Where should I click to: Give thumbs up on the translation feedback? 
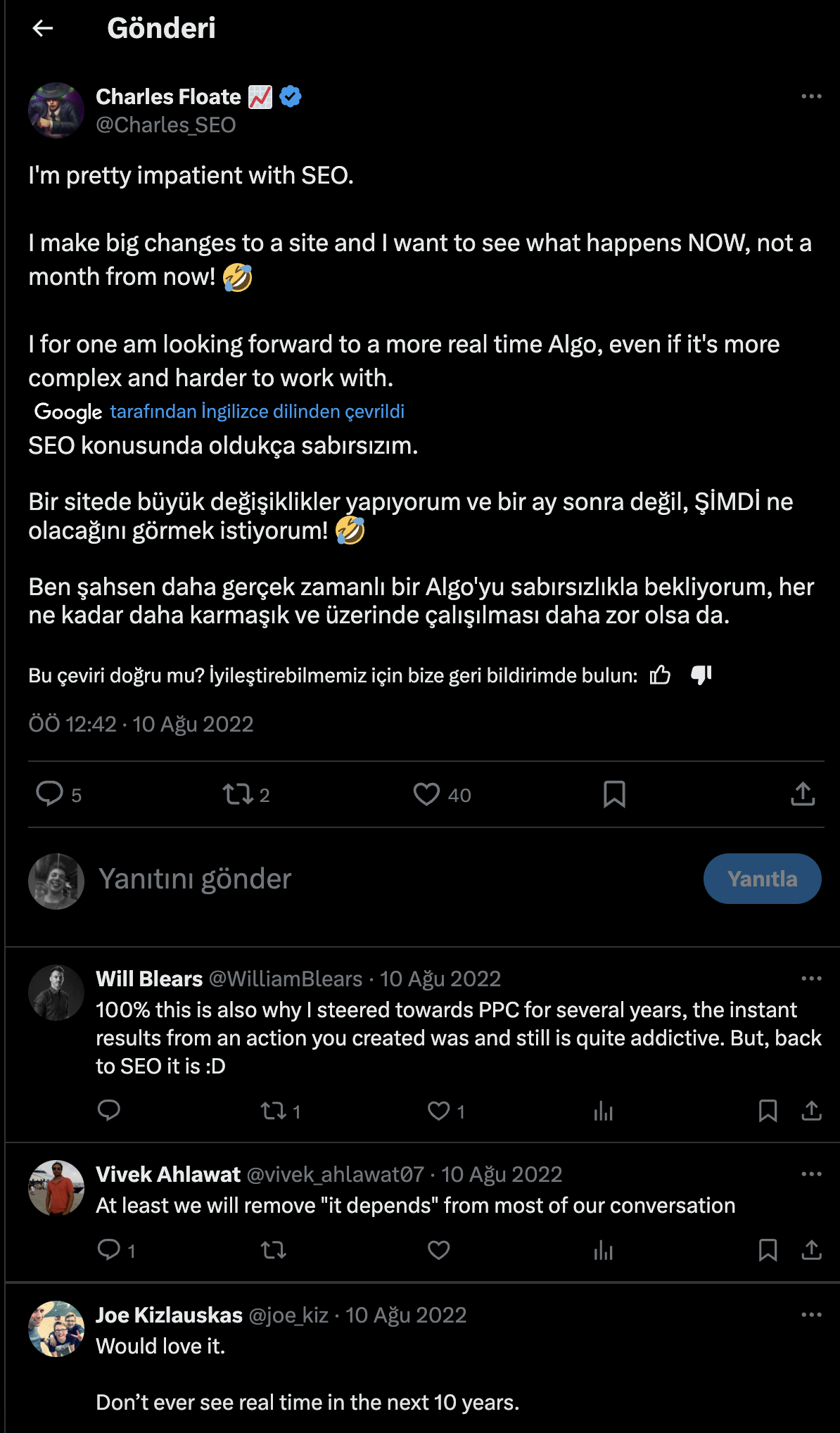(x=660, y=675)
